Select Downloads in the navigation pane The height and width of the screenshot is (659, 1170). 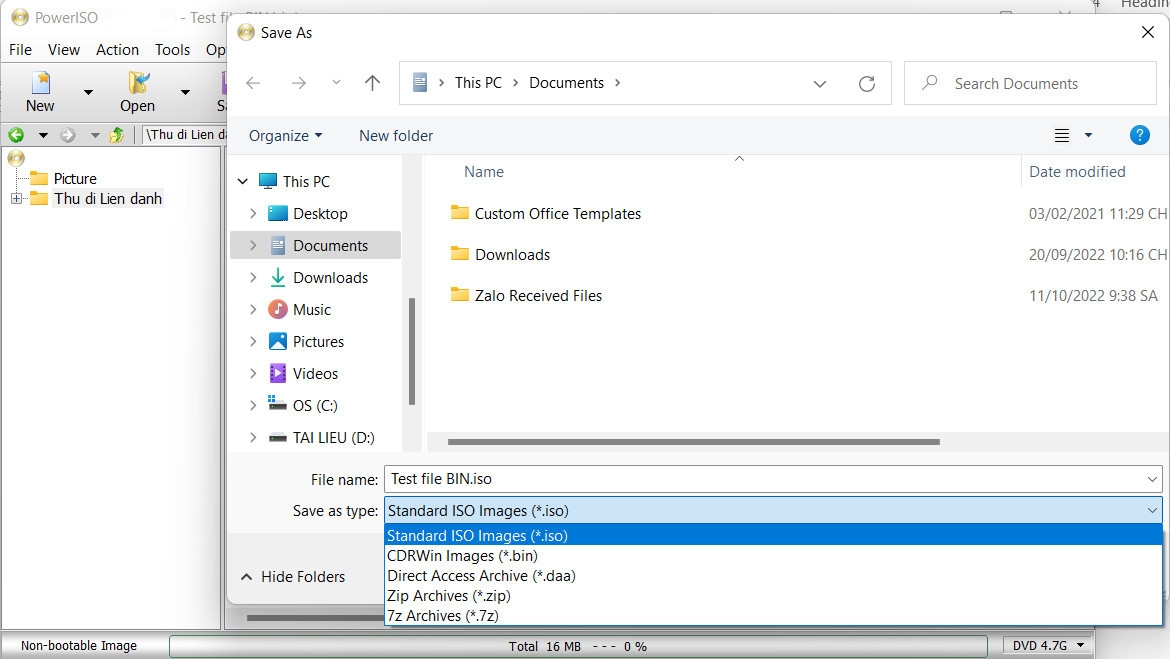331,278
